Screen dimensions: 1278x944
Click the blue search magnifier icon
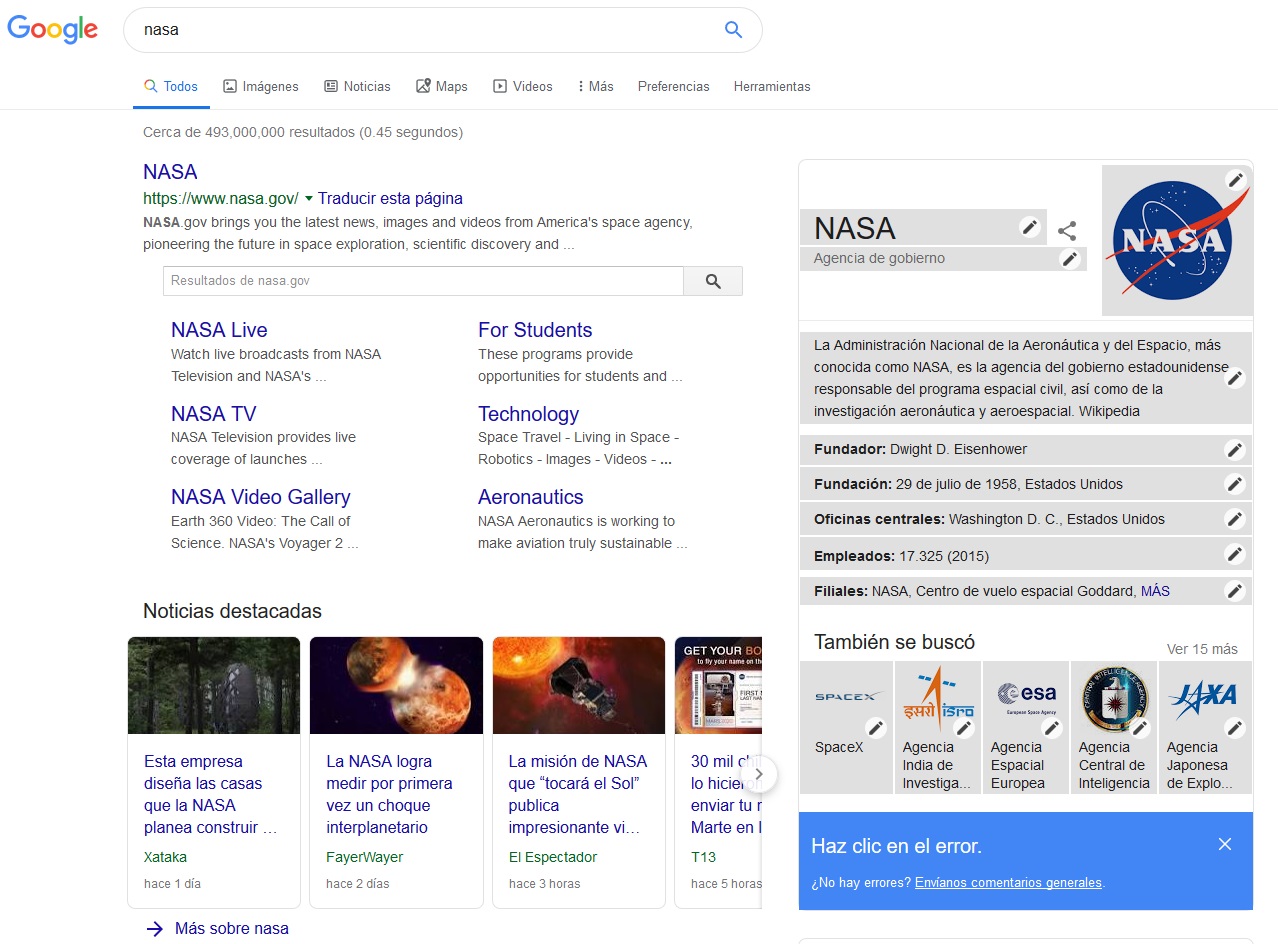pyautogui.click(x=733, y=30)
